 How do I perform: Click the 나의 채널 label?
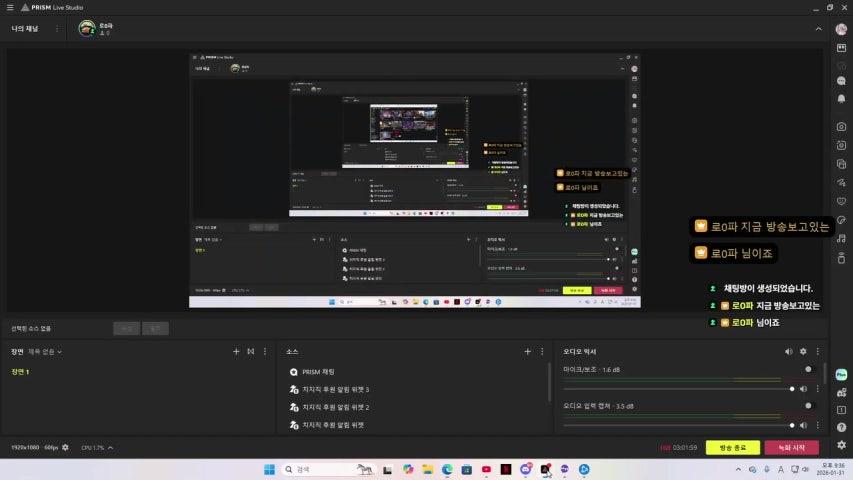25,29
